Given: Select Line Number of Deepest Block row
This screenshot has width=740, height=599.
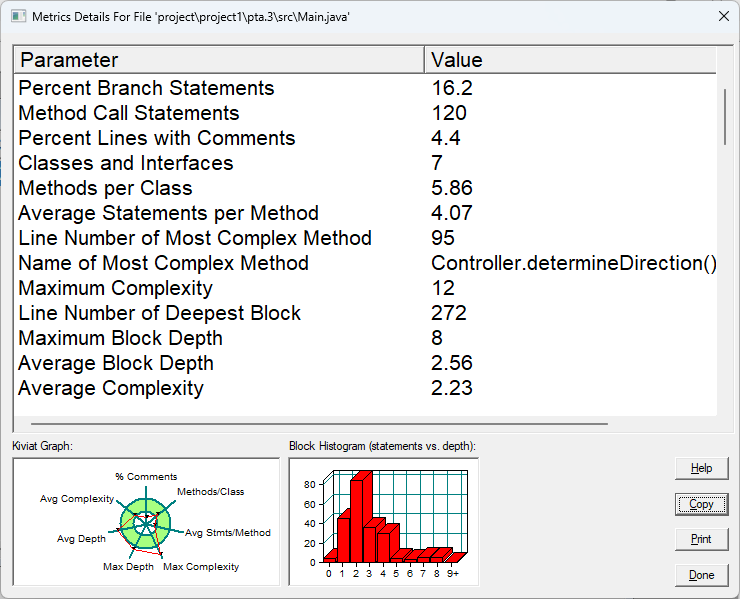Looking at the screenshot, I should tap(365, 313).
